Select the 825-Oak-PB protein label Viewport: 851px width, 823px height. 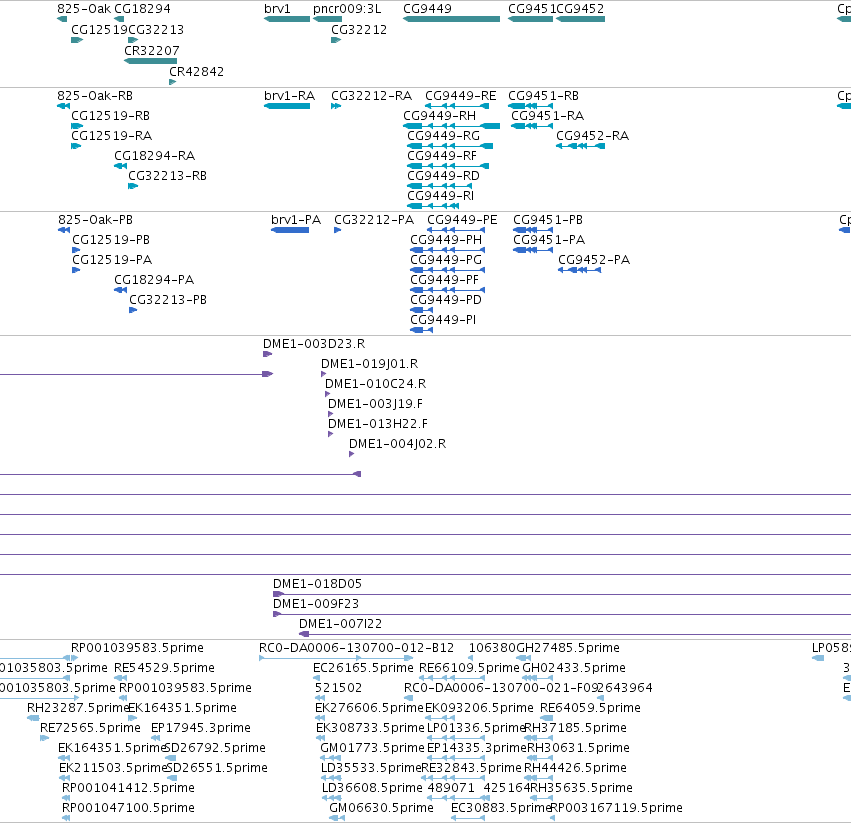pyautogui.click(x=96, y=220)
